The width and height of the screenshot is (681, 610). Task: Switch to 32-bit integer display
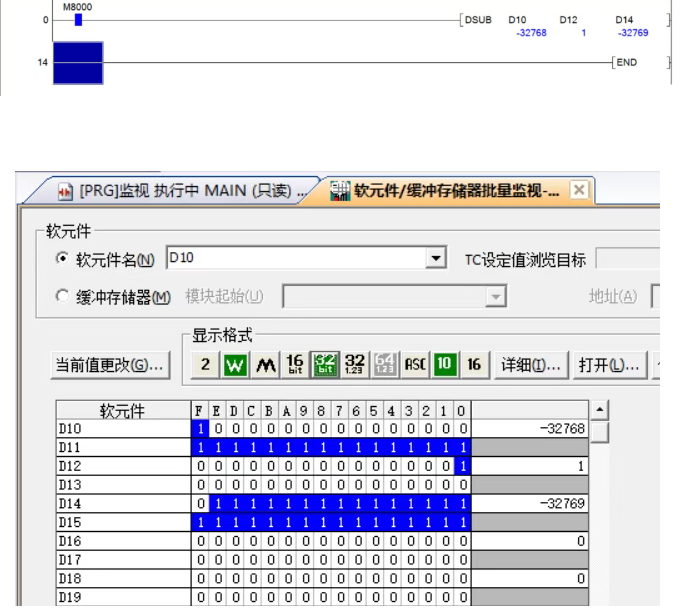pos(325,365)
